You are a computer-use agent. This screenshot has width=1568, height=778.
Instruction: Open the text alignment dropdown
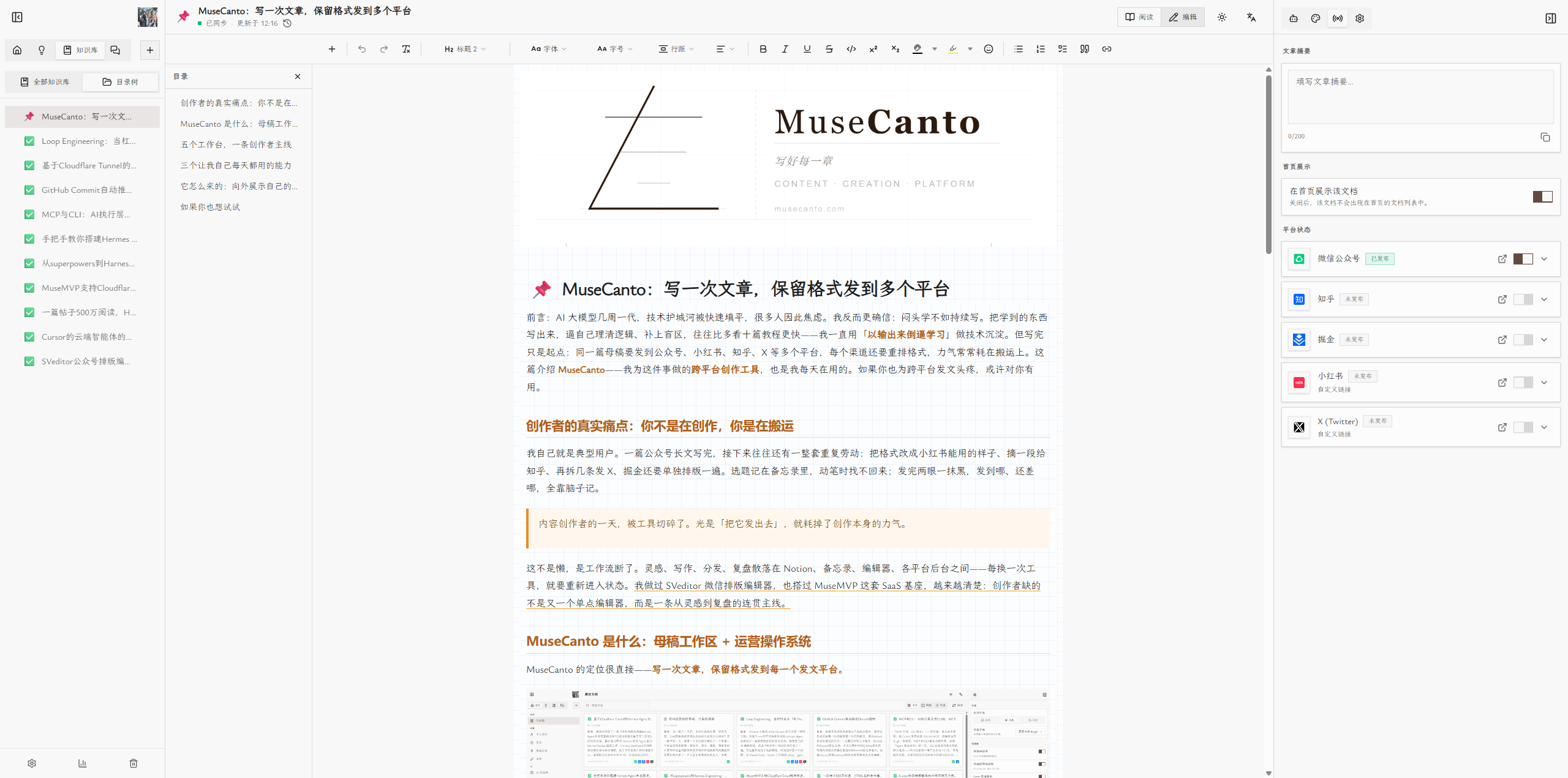pyautogui.click(x=725, y=49)
